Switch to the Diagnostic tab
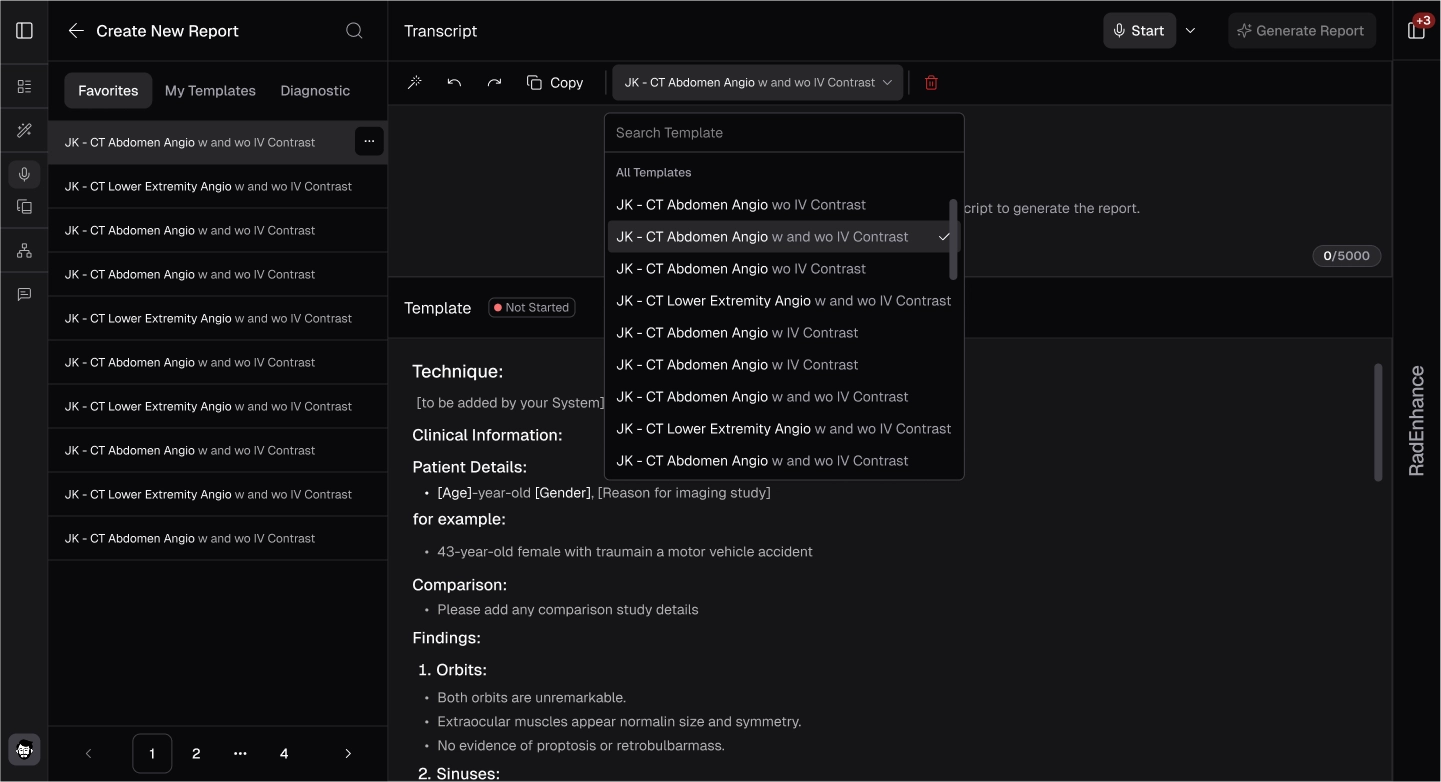Image resolution: width=1441 pixels, height=782 pixels. click(x=315, y=90)
